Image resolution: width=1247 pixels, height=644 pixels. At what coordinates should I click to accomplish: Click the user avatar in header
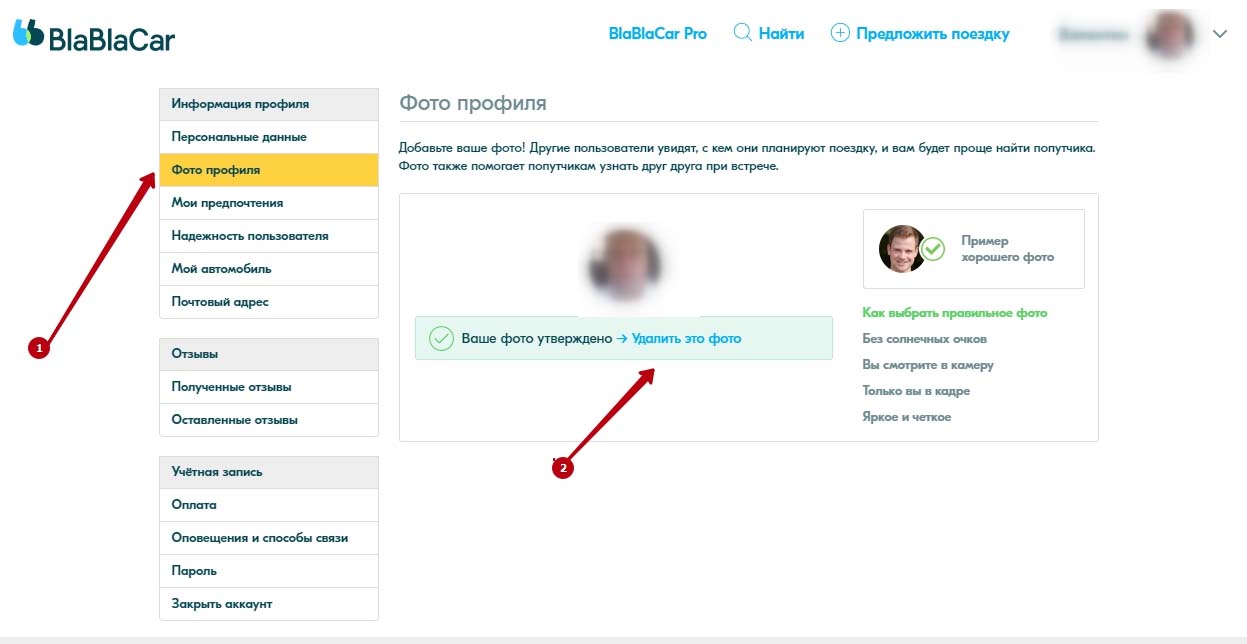1170,35
